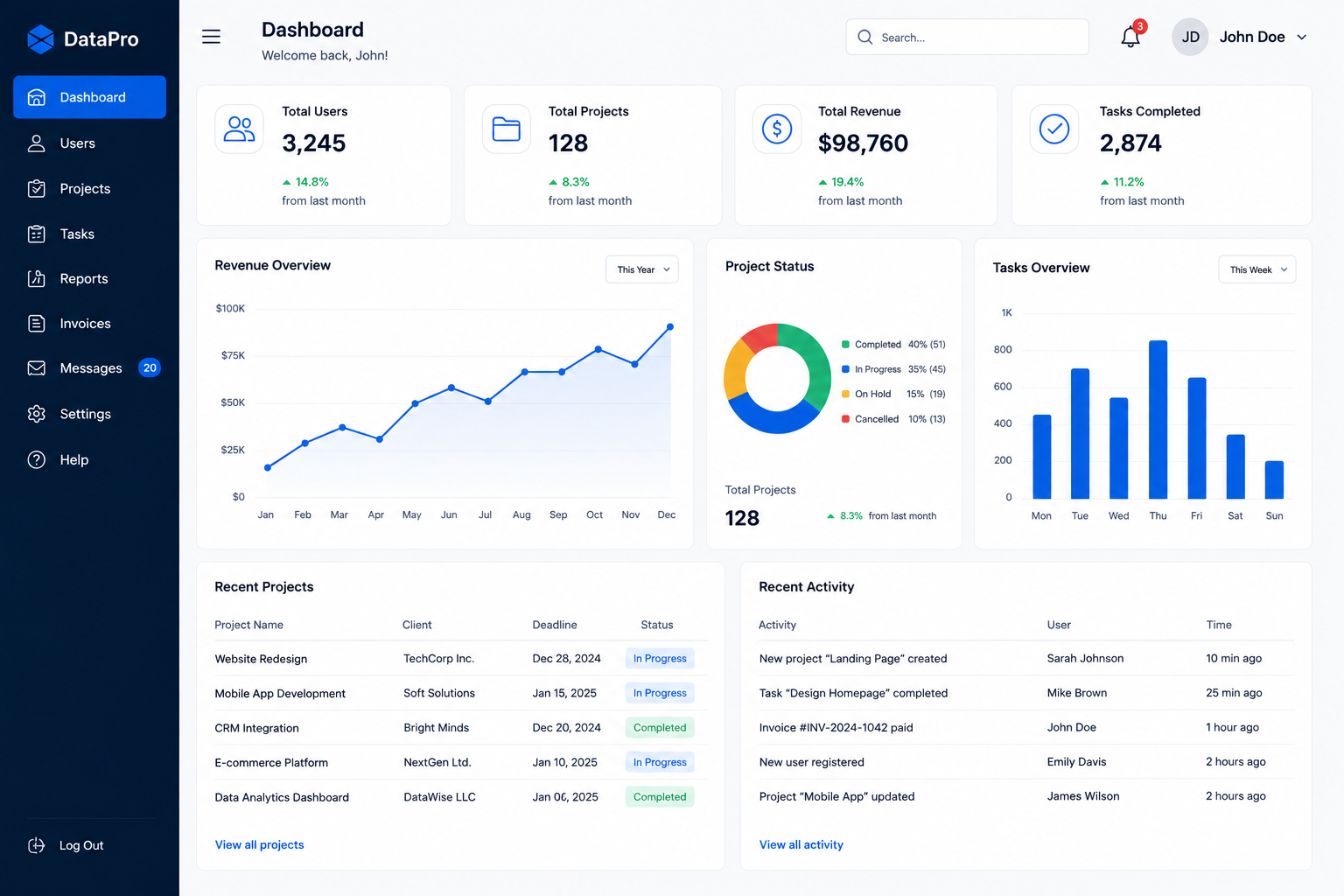Click the Sarah Johnson user cell
The image size is (1344, 896).
(1085, 659)
